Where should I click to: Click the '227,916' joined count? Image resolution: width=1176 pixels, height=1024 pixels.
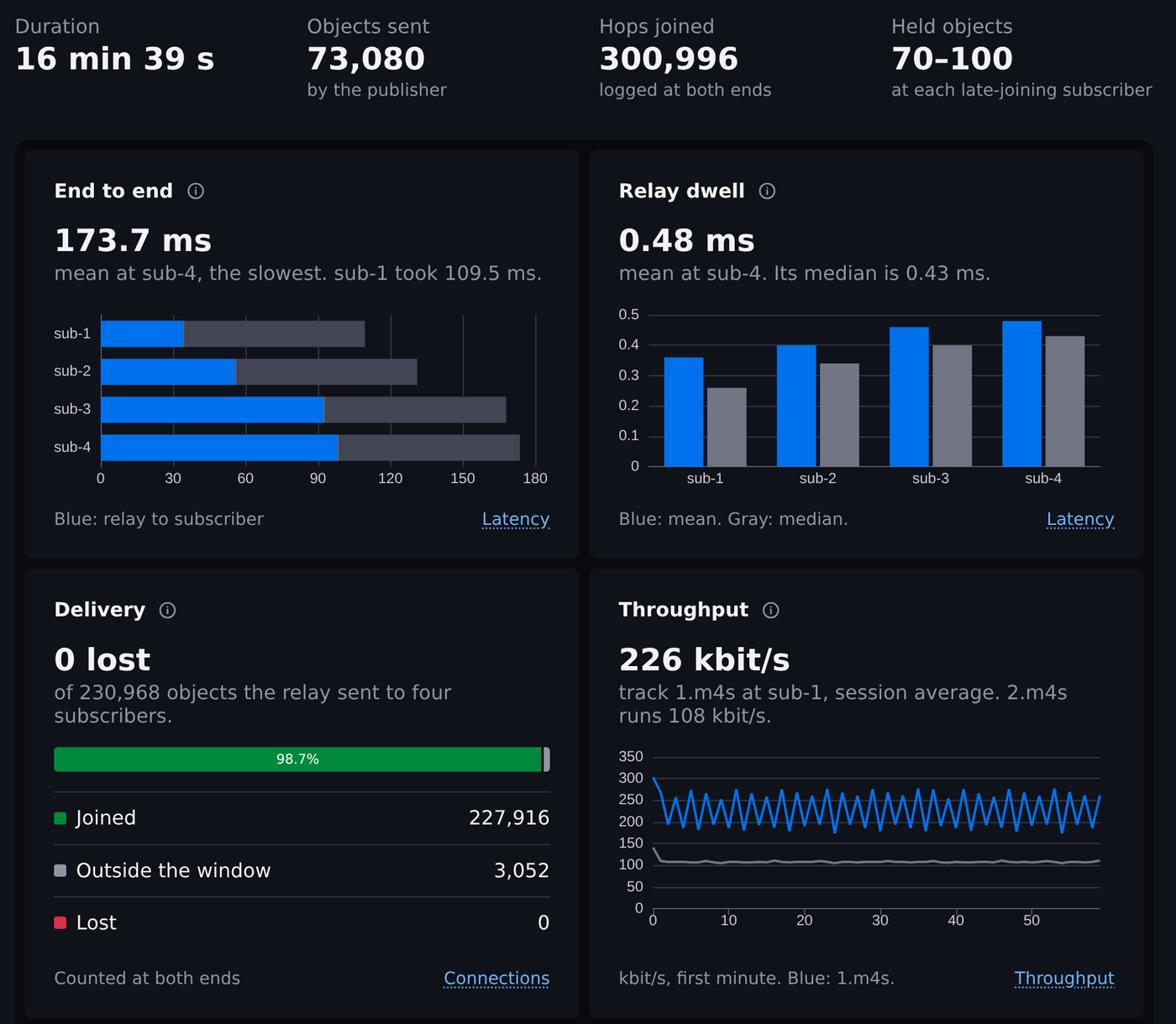click(x=509, y=818)
